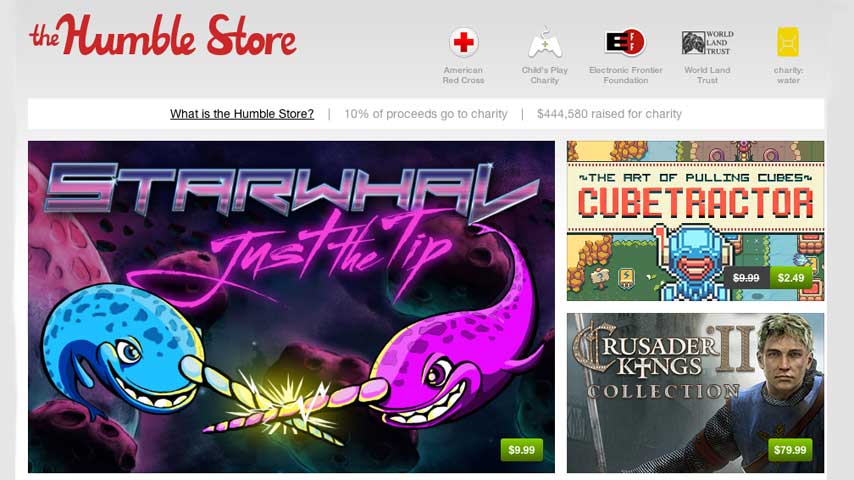
Task: Click the $444,580 raised for charity text
Action: click(609, 114)
